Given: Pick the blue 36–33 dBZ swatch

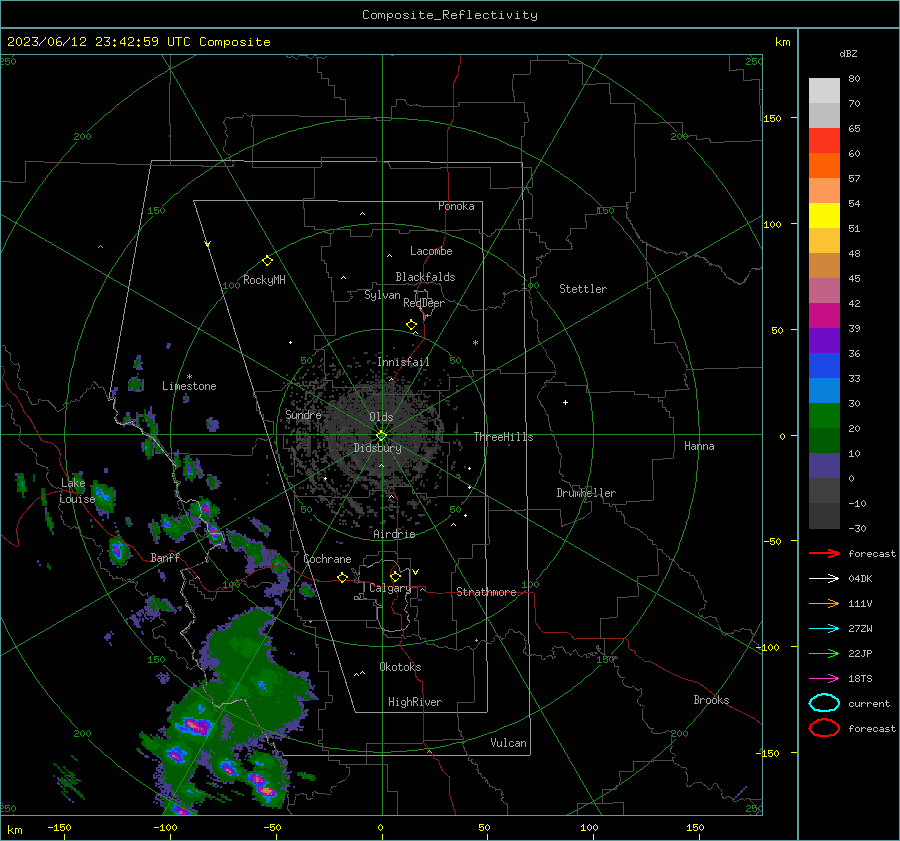Looking at the screenshot, I should 824,366.
